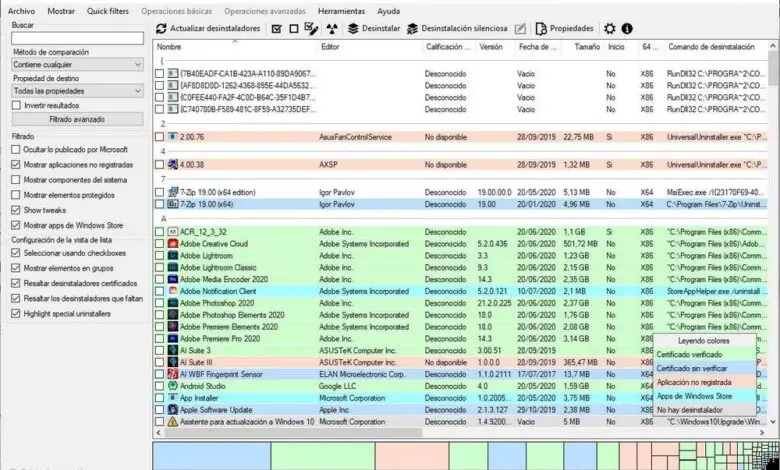Open the Ayuda menu
The image size is (780, 470).
click(x=389, y=11)
